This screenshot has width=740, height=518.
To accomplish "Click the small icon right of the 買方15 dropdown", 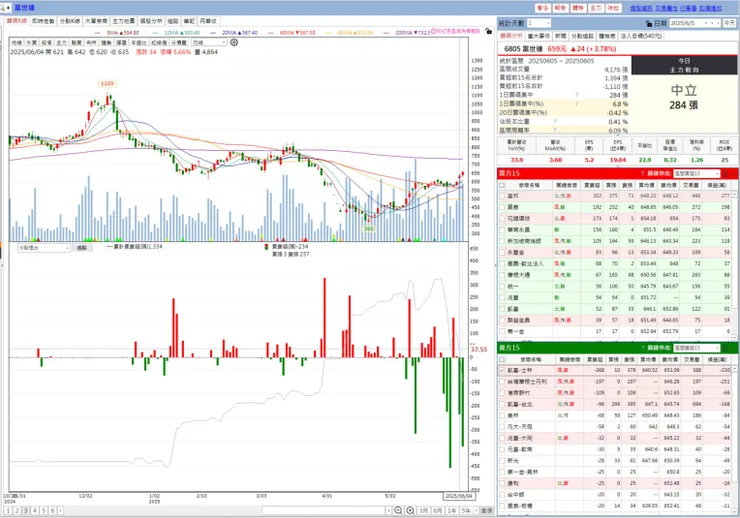I will 726,174.
